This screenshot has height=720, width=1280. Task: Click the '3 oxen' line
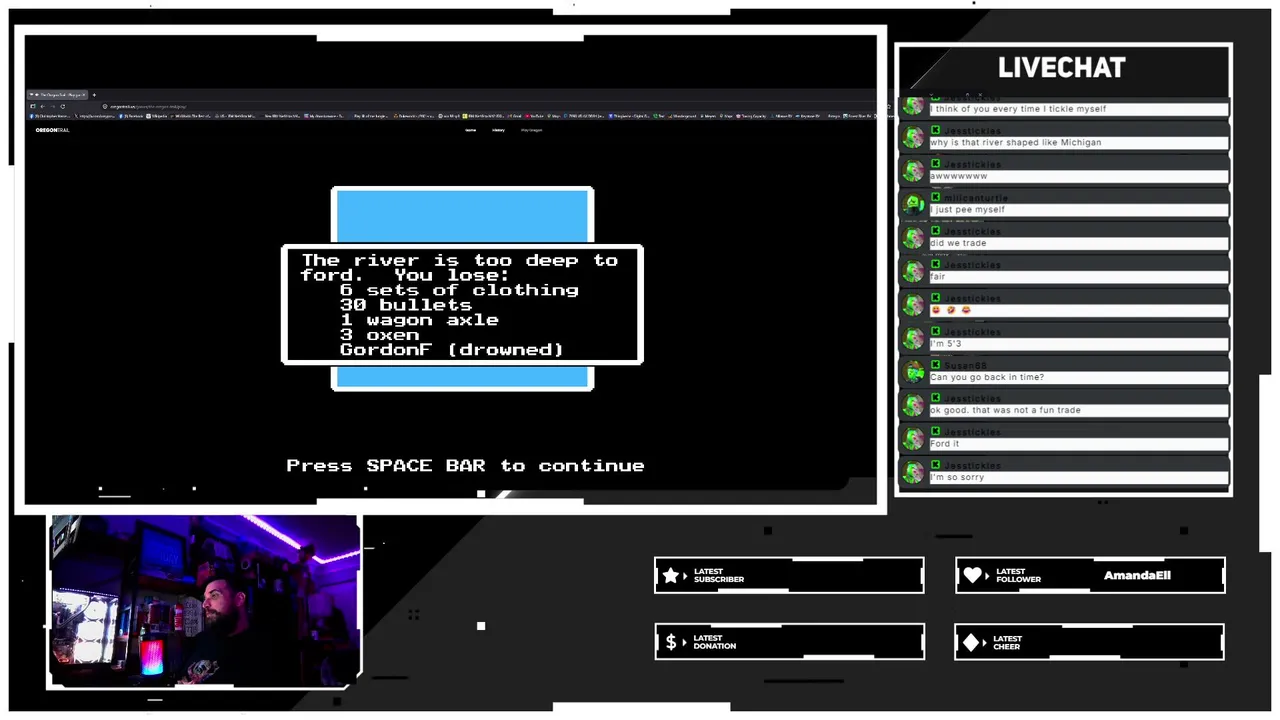[x=379, y=335]
